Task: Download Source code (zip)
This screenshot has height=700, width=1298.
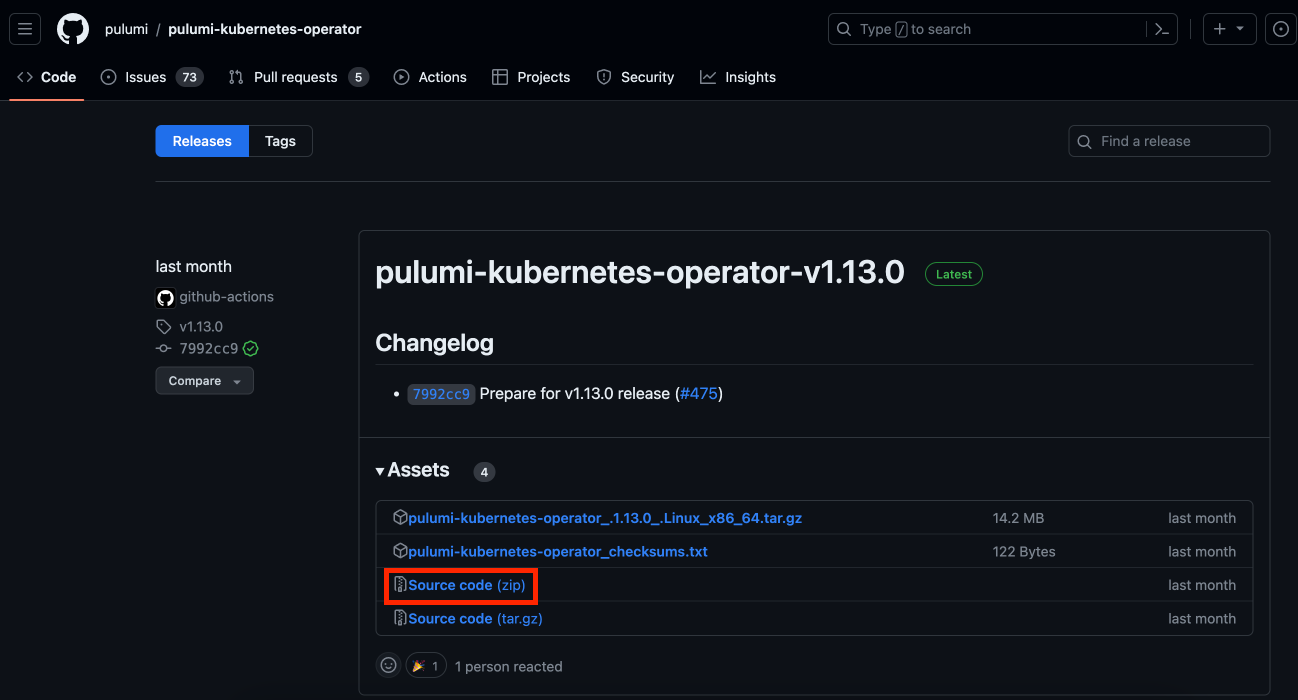Action: (466, 585)
